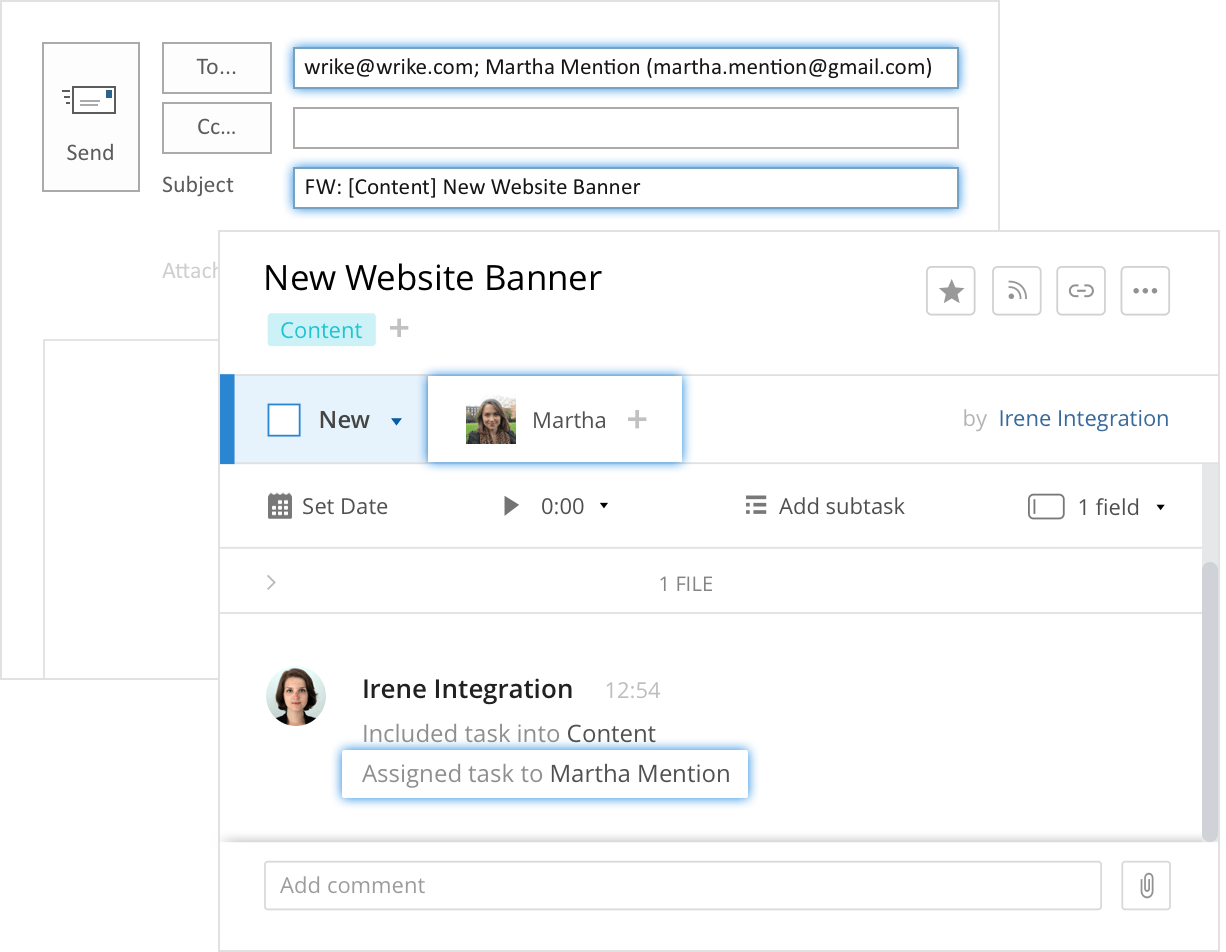1226x952 pixels.
Task: Expand the 1 field dropdown arrow
Action: pyautogui.click(x=1161, y=508)
